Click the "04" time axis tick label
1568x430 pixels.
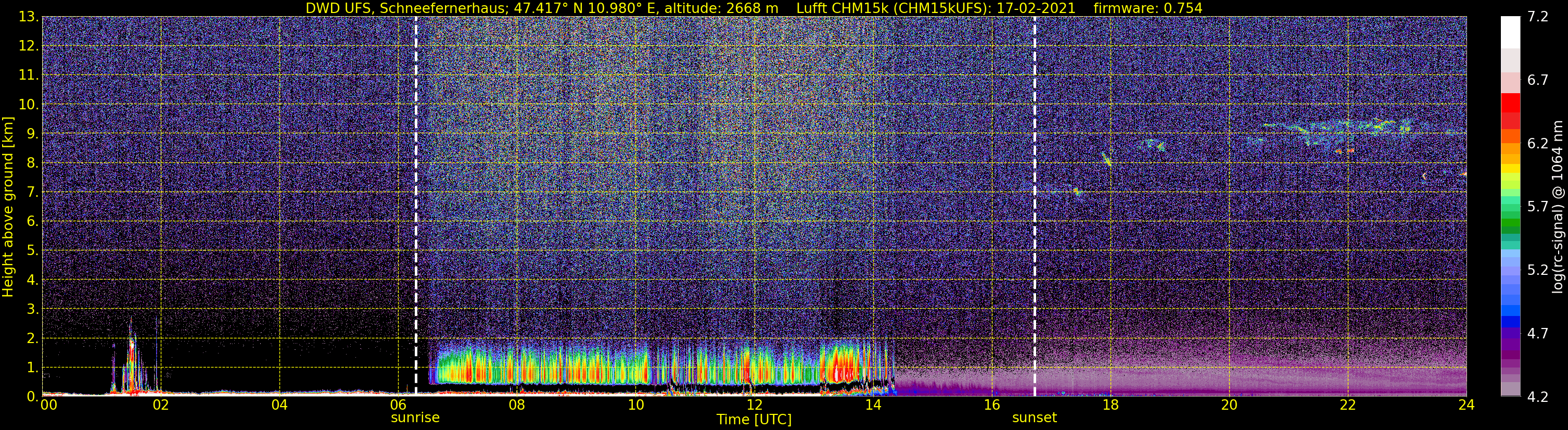[x=279, y=404]
